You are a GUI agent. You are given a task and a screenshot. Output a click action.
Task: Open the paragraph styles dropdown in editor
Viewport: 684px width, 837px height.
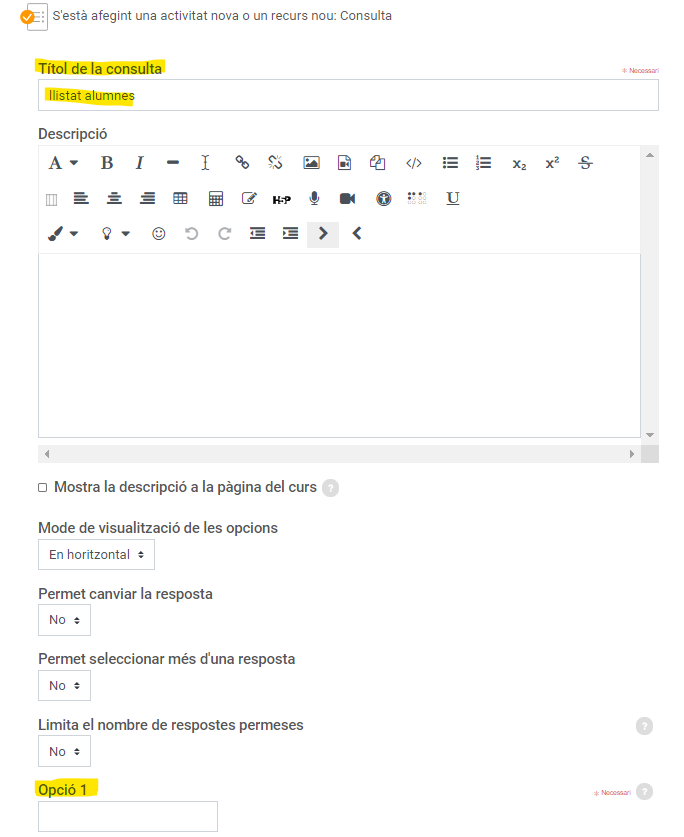[63, 163]
